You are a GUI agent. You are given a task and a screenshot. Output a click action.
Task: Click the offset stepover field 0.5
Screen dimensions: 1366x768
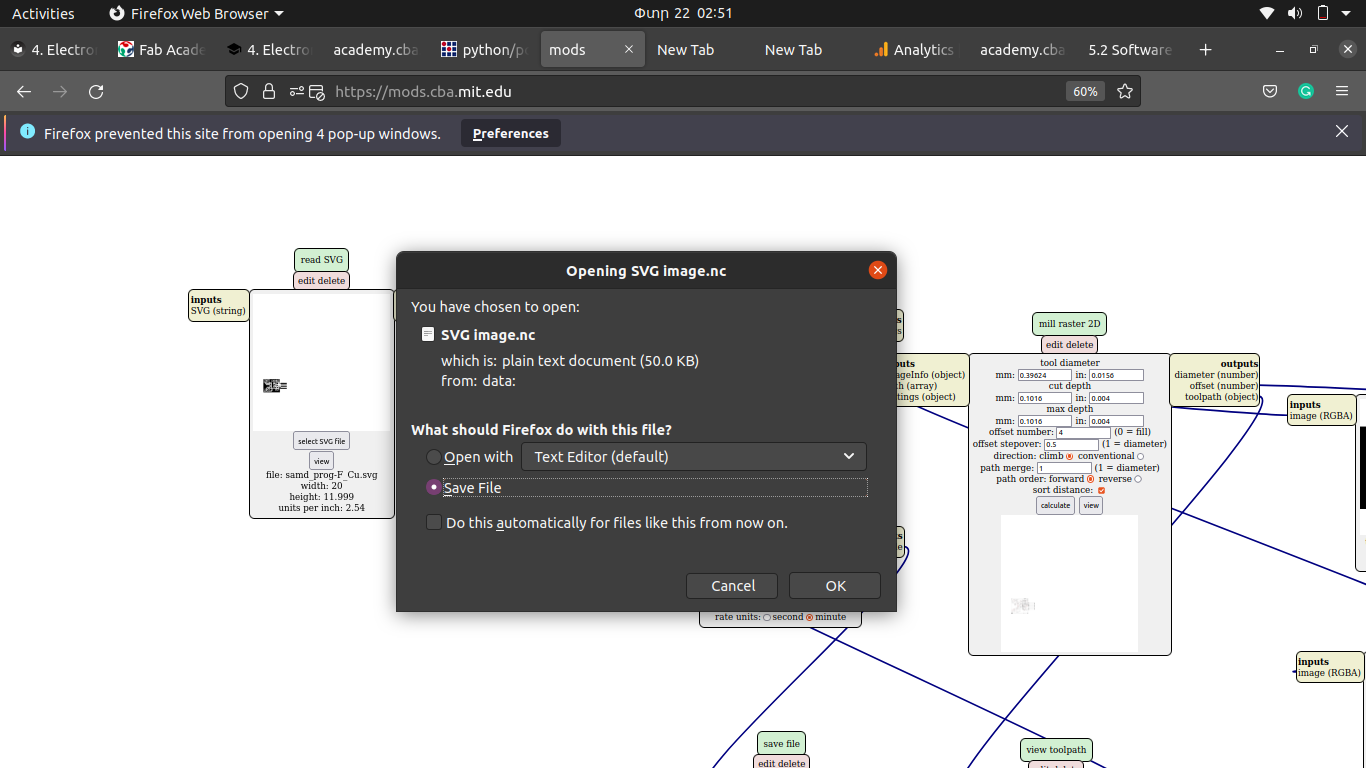[1071, 444]
